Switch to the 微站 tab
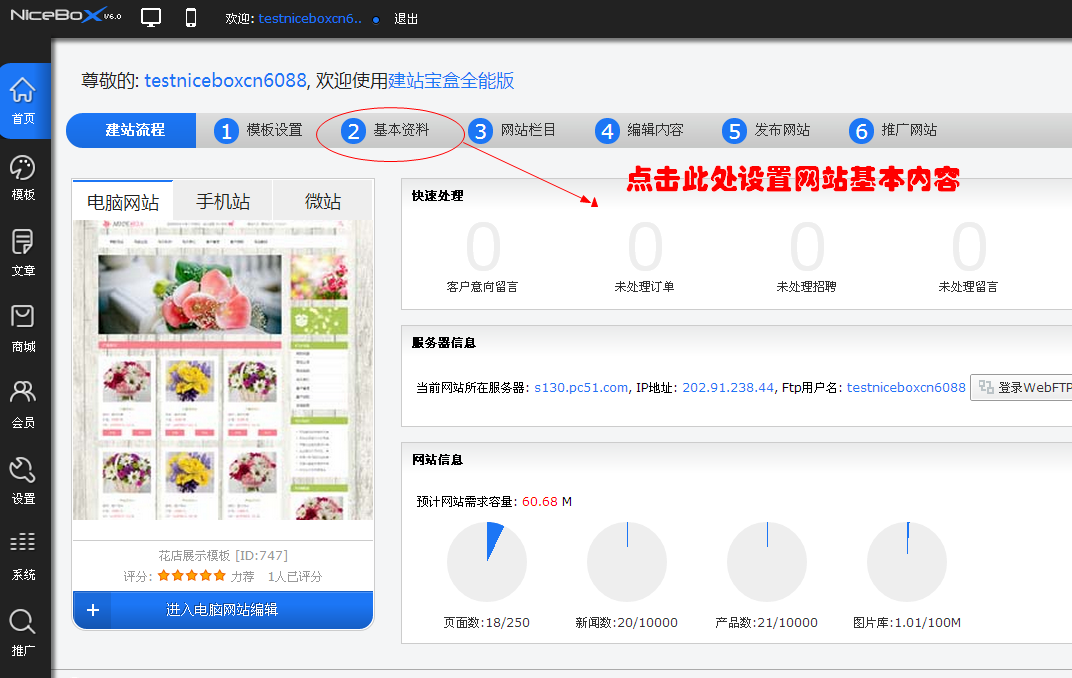Viewport: 1072px width, 678px height. pos(322,200)
